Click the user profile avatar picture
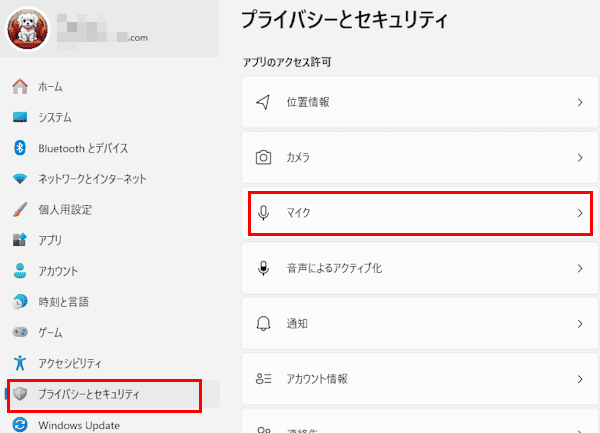Image resolution: width=600 pixels, height=433 pixels. [28, 29]
